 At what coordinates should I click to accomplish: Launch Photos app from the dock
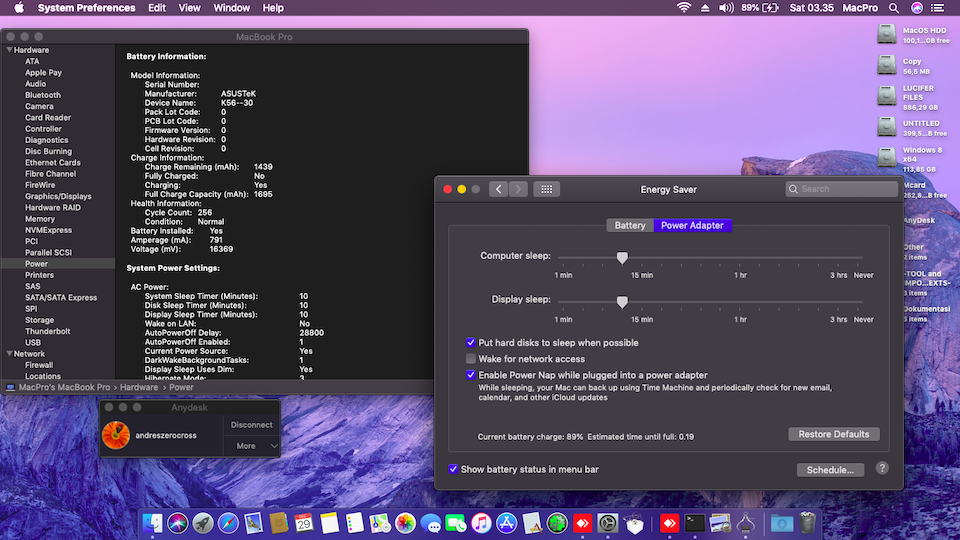(x=405, y=523)
